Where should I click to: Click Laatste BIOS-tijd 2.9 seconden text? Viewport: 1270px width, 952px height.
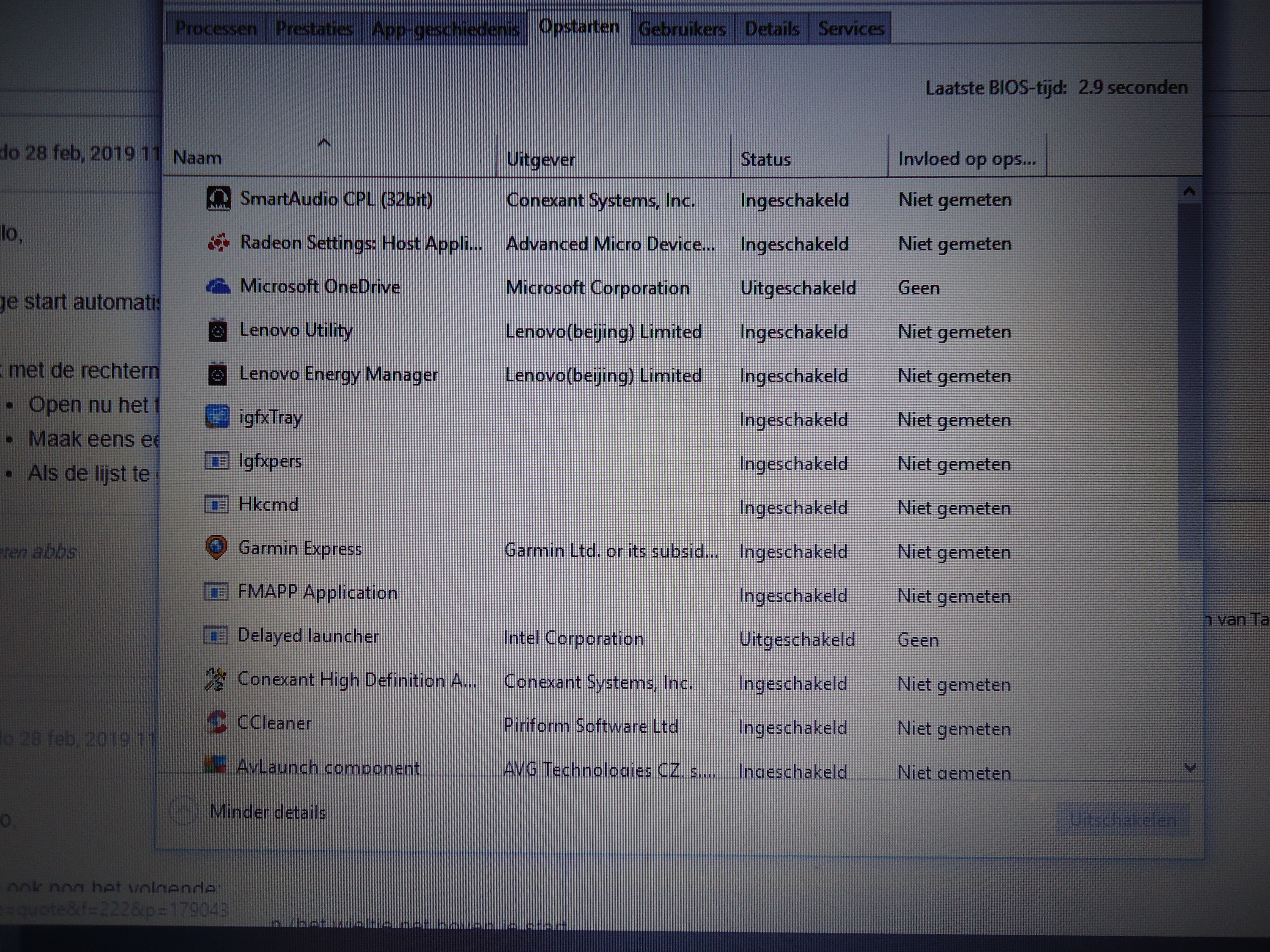[1056, 87]
